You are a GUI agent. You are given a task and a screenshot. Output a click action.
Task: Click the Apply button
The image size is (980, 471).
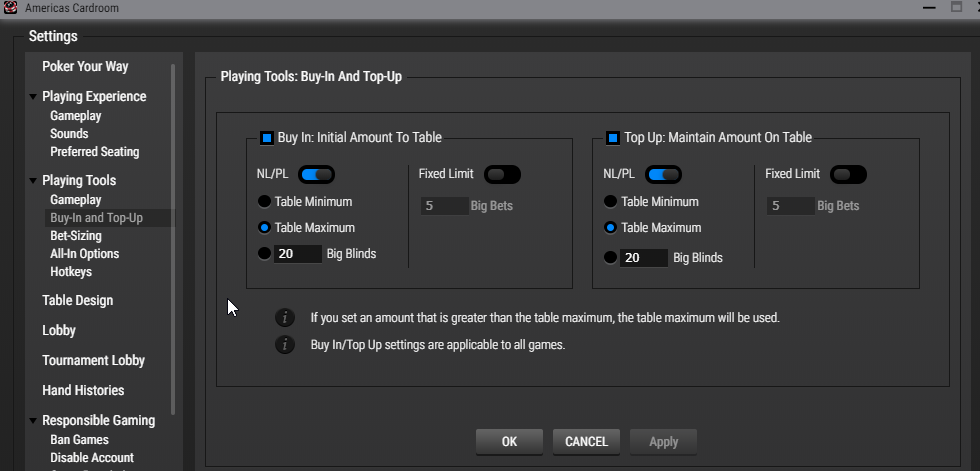[x=663, y=442]
